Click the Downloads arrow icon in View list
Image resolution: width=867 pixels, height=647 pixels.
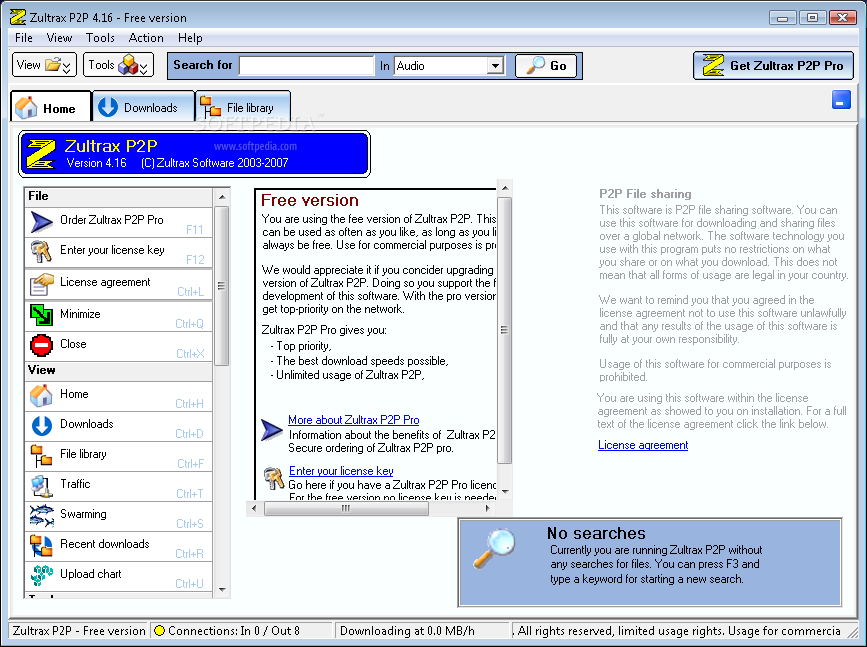pyautogui.click(x=41, y=425)
